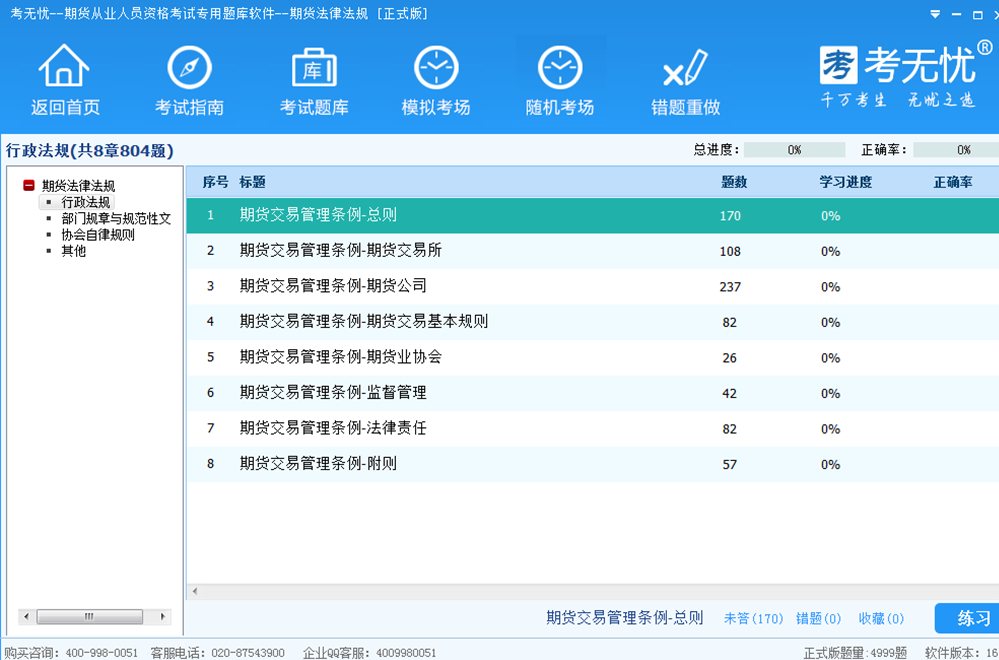The height and width of the screenshot is (660, 999).
Task: Click the 总进度 progress bar
Action: pos(794,150)
